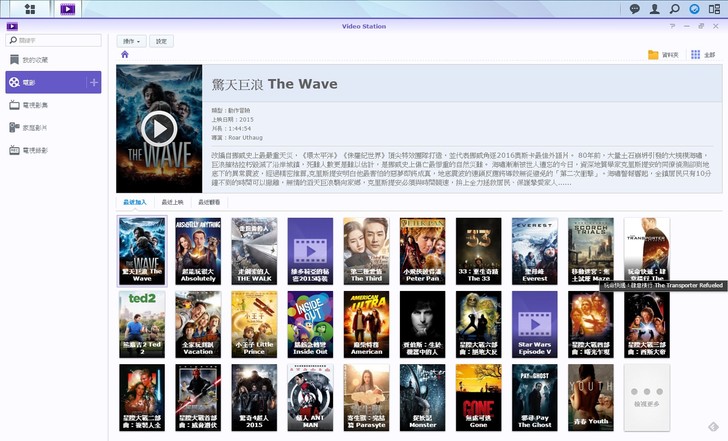728x441 pixels.
Task: Select the recently released tab
Action: click(x=172, y=202)
